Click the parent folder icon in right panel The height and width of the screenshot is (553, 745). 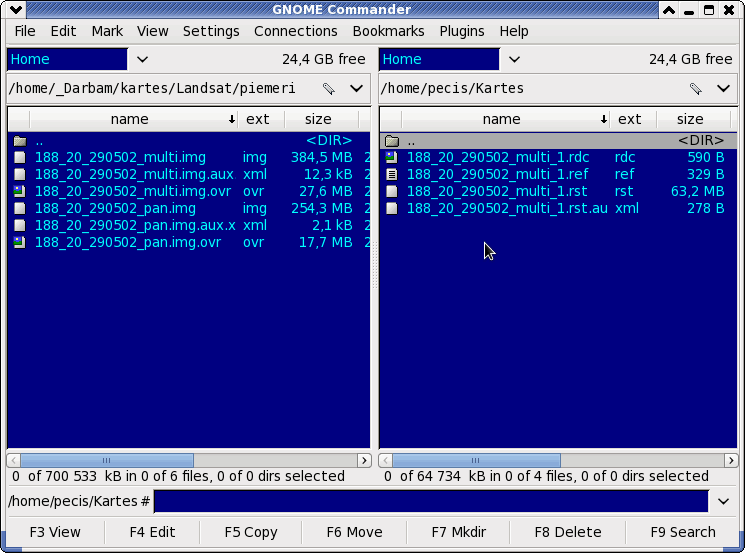[x=392, y=141]
